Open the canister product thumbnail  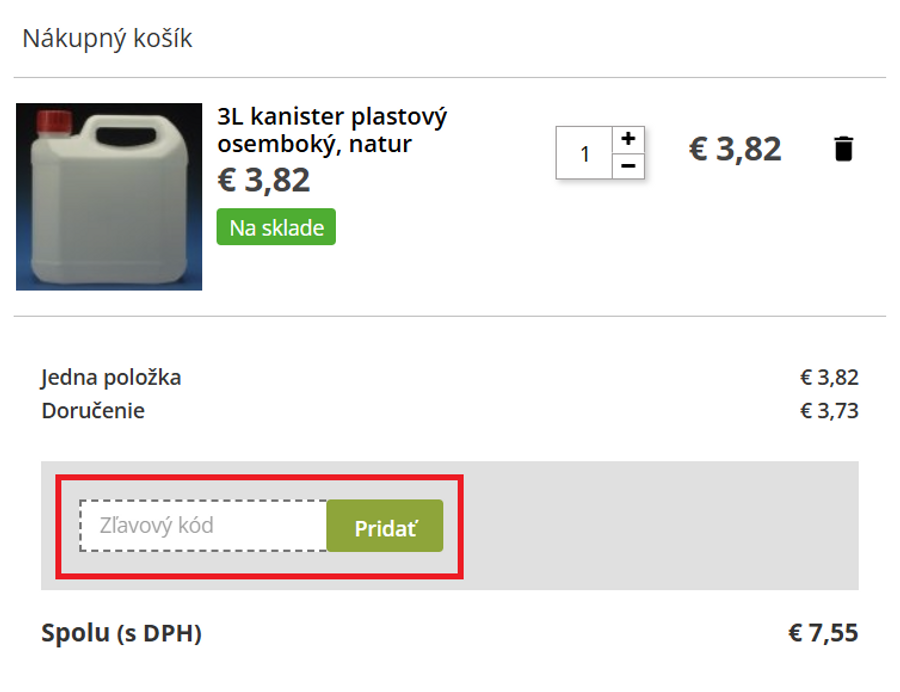(109, 197)
